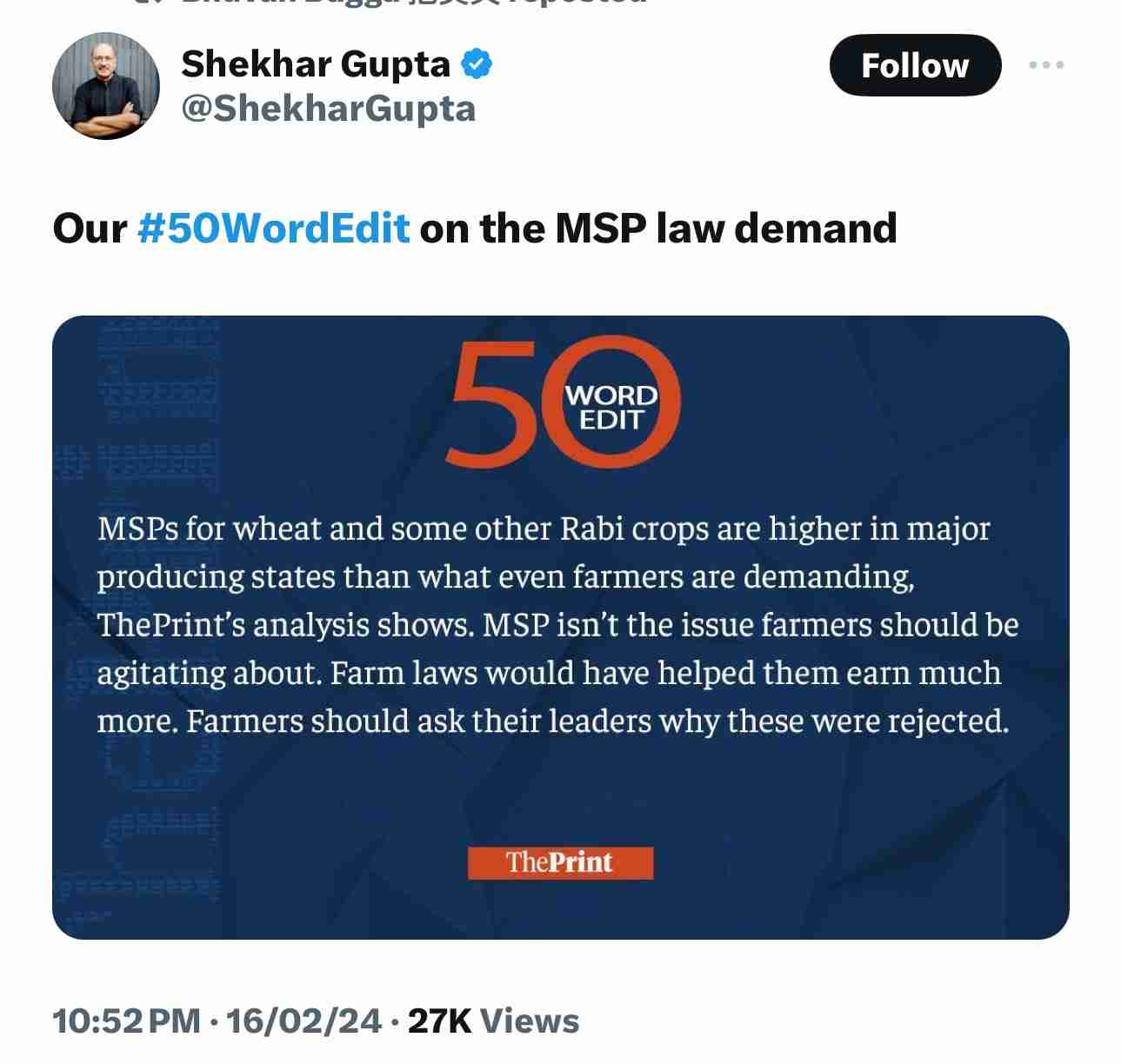Click the 16/02/24 post date

(304, 1021)
